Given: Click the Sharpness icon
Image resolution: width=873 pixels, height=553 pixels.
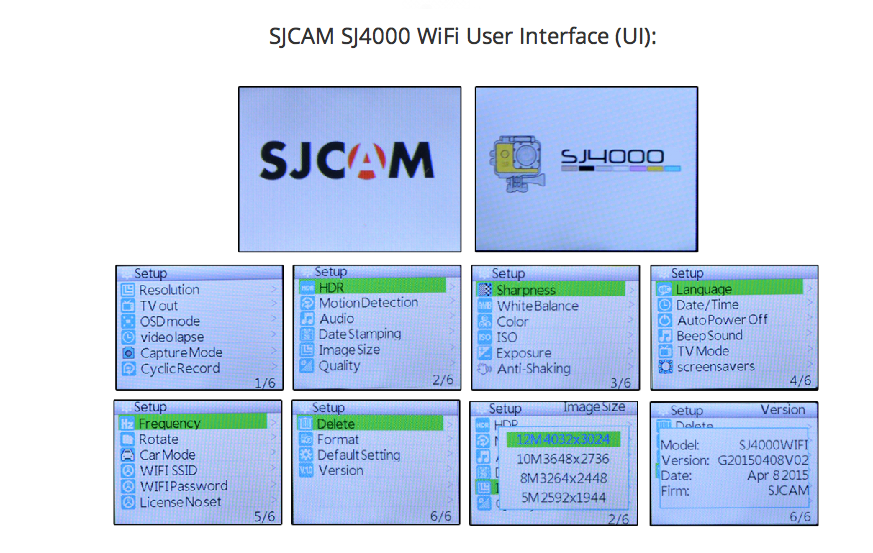Looking at the screenshot, I should [485, 290].
